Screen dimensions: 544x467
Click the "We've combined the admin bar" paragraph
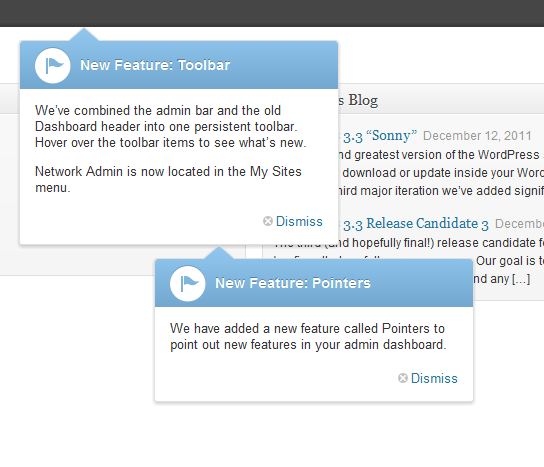pos(171,126)
